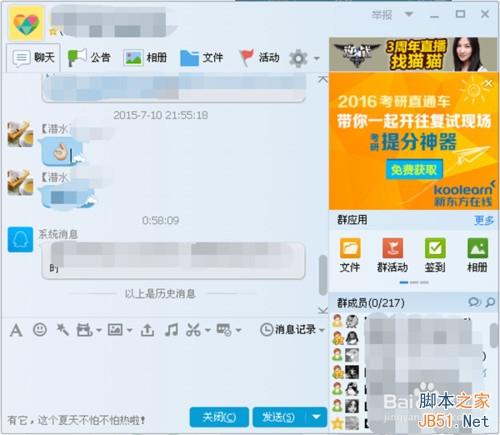
Task: Click 免费获取 button in ad
Action: point(414,170)
